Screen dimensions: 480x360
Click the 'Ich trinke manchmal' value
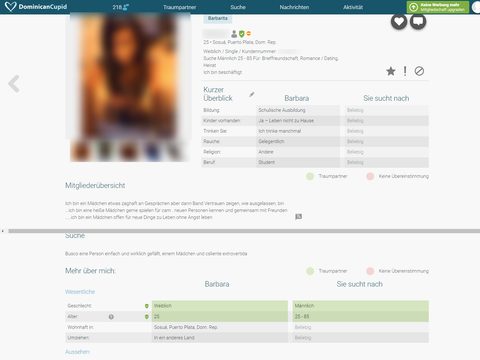(x=280, y=131)
